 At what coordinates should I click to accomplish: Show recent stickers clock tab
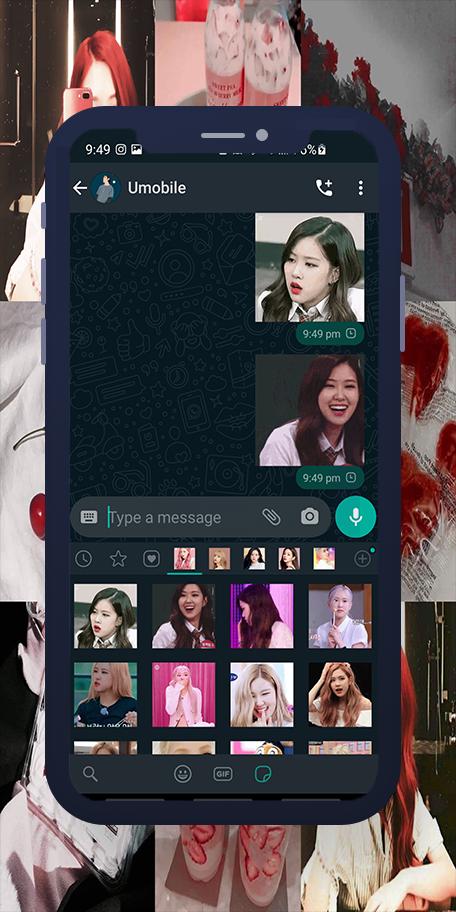(x=83, y=559)
